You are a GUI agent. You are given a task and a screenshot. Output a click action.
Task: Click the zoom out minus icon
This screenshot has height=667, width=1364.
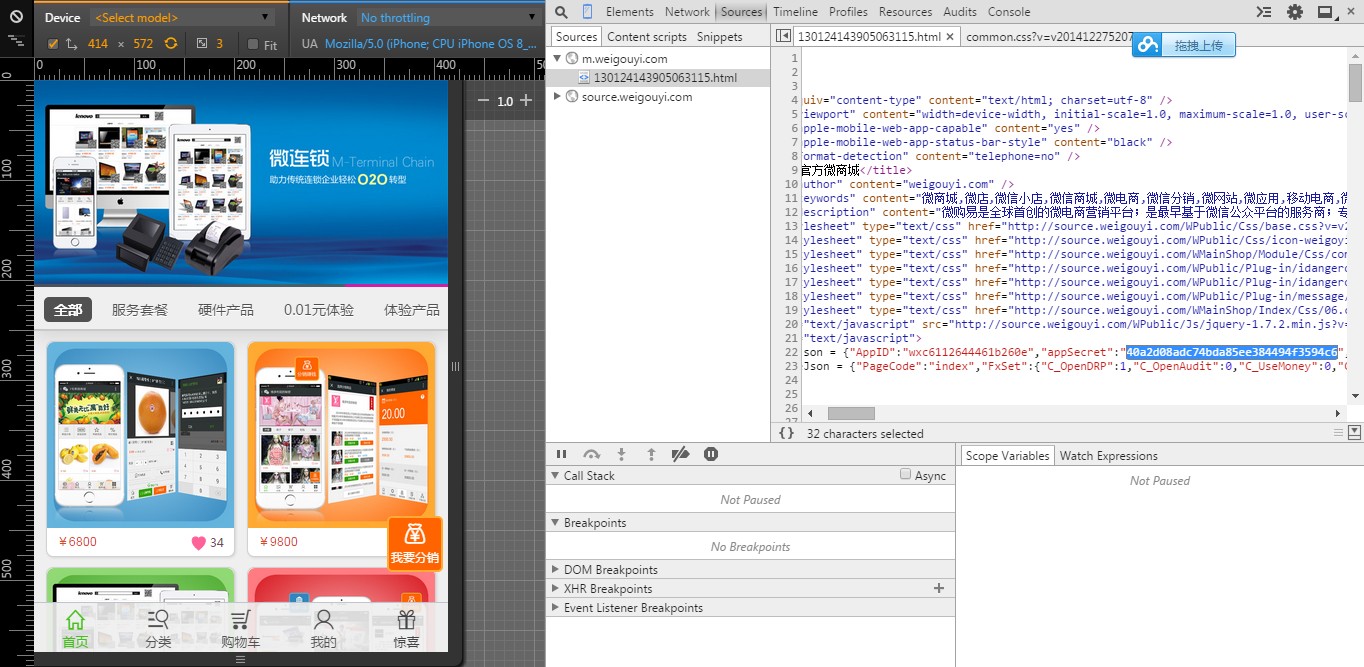(x=484, y=100)
